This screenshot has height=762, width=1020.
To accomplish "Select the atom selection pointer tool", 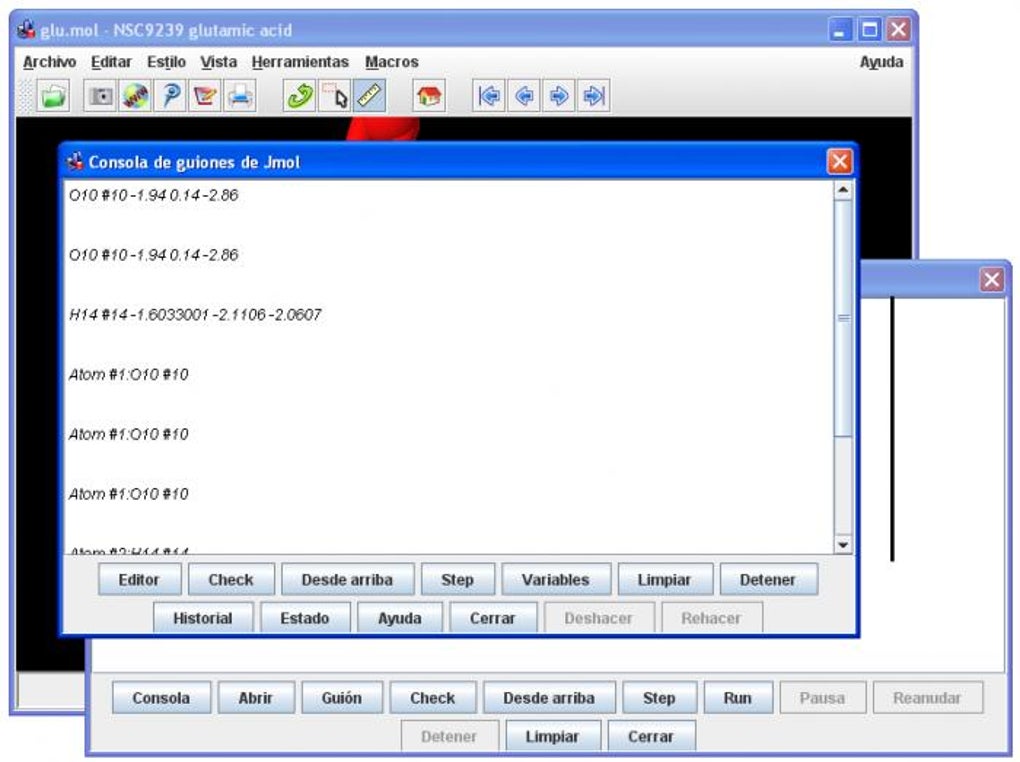I will 334,96.
